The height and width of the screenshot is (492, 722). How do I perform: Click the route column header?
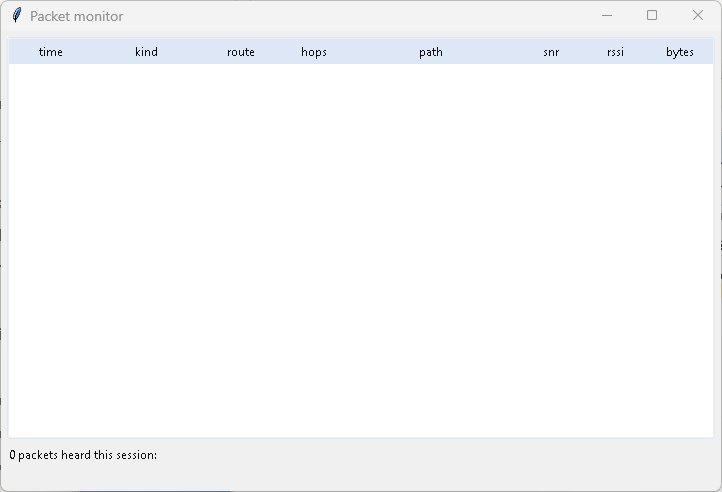tap(241, 52)
